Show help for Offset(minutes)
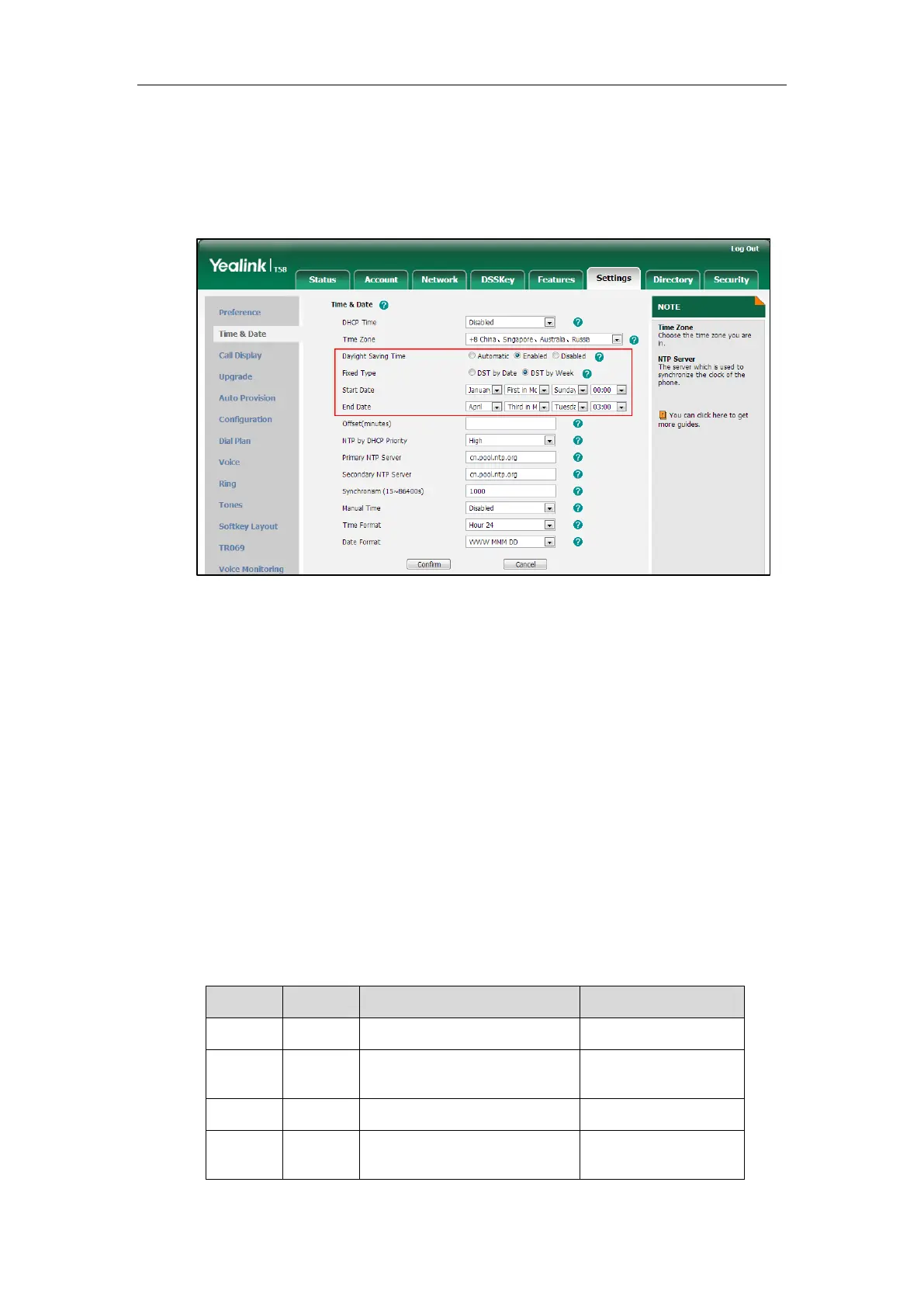 (x=577, y=424)
